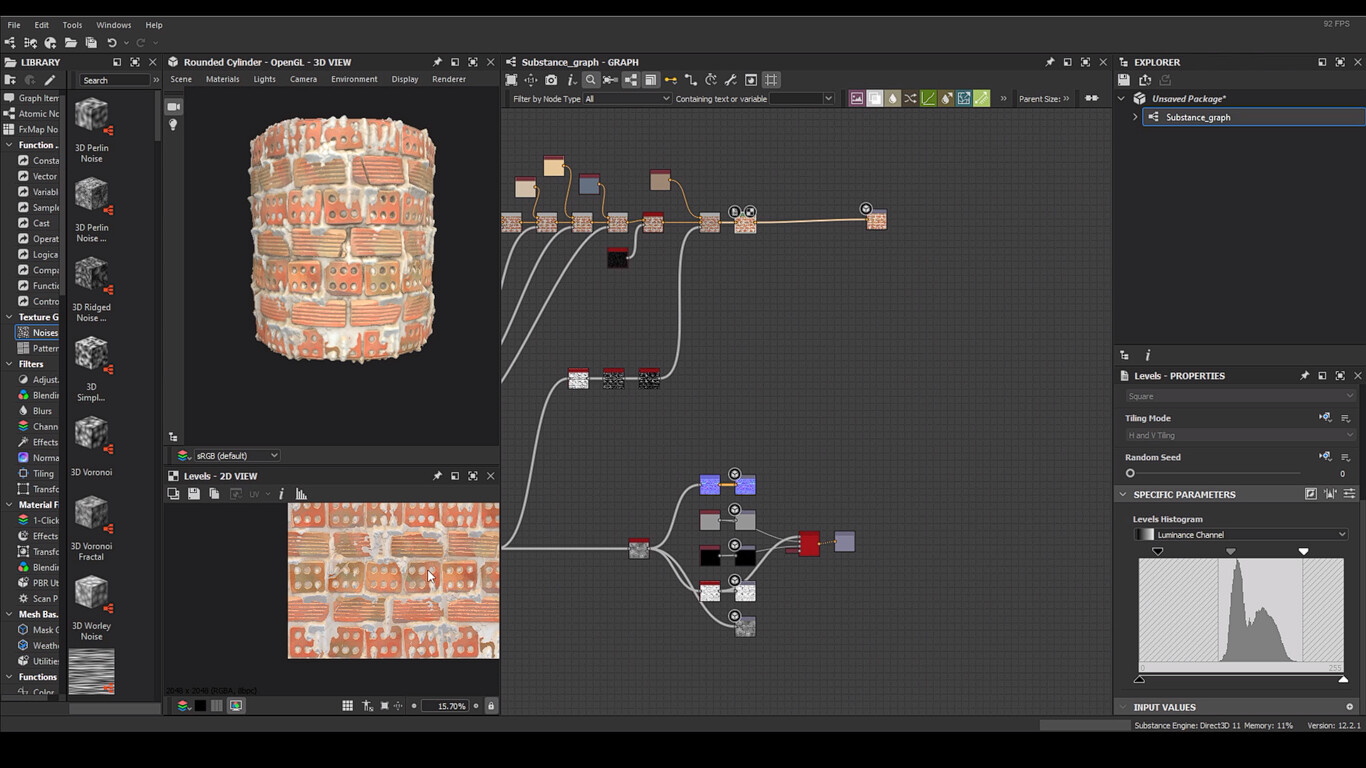Open the link creation wrench tool
Image resolution: width=1366 pixels, height=768 pixels.
731,80
